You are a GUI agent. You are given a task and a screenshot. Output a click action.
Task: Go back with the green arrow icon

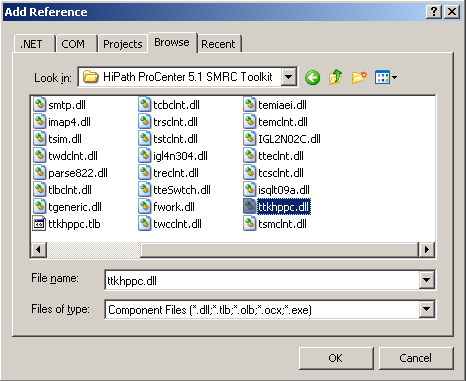tap(312, 78)
